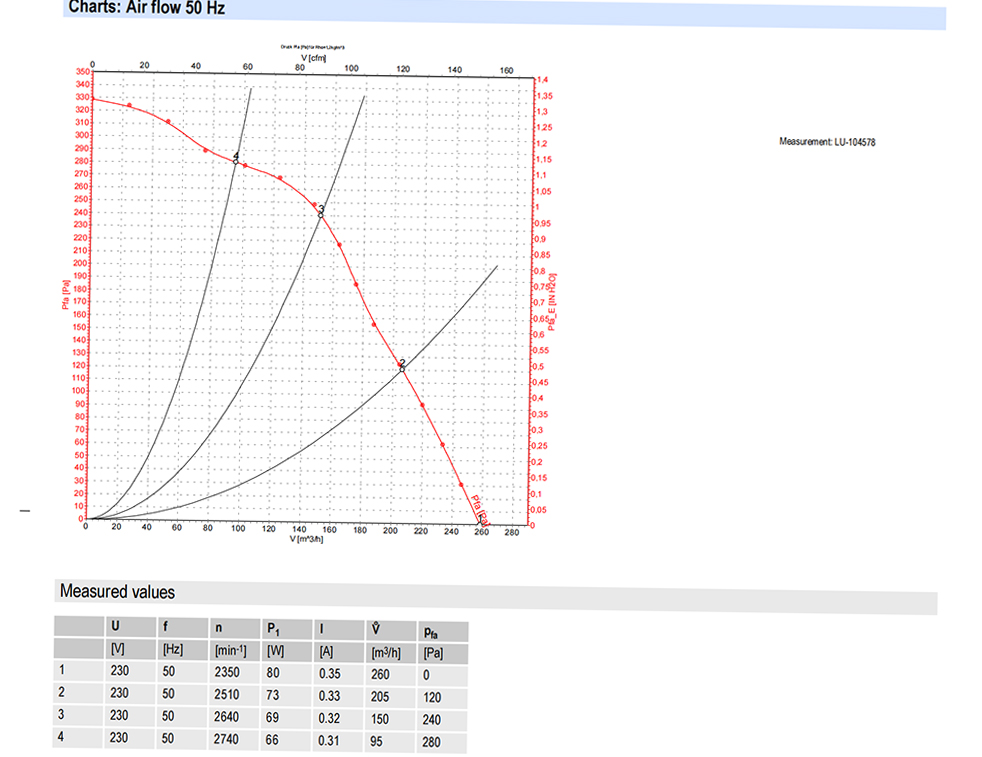
Task: Click the 1,35 tick on the right axis
Action: click(544, 96)
